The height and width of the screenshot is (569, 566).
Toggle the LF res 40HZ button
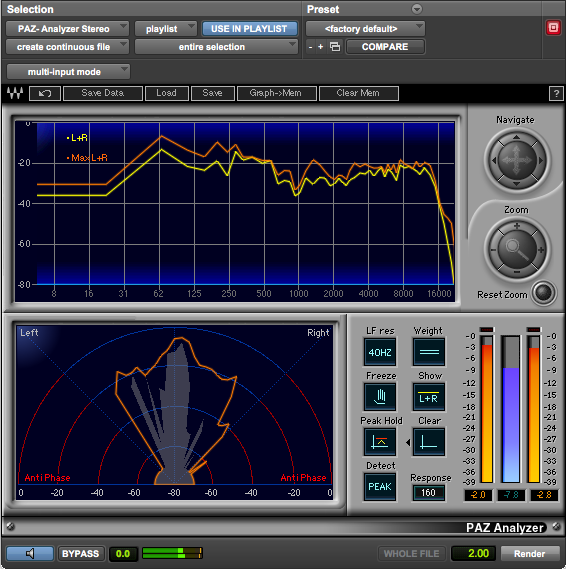(380, 352)
